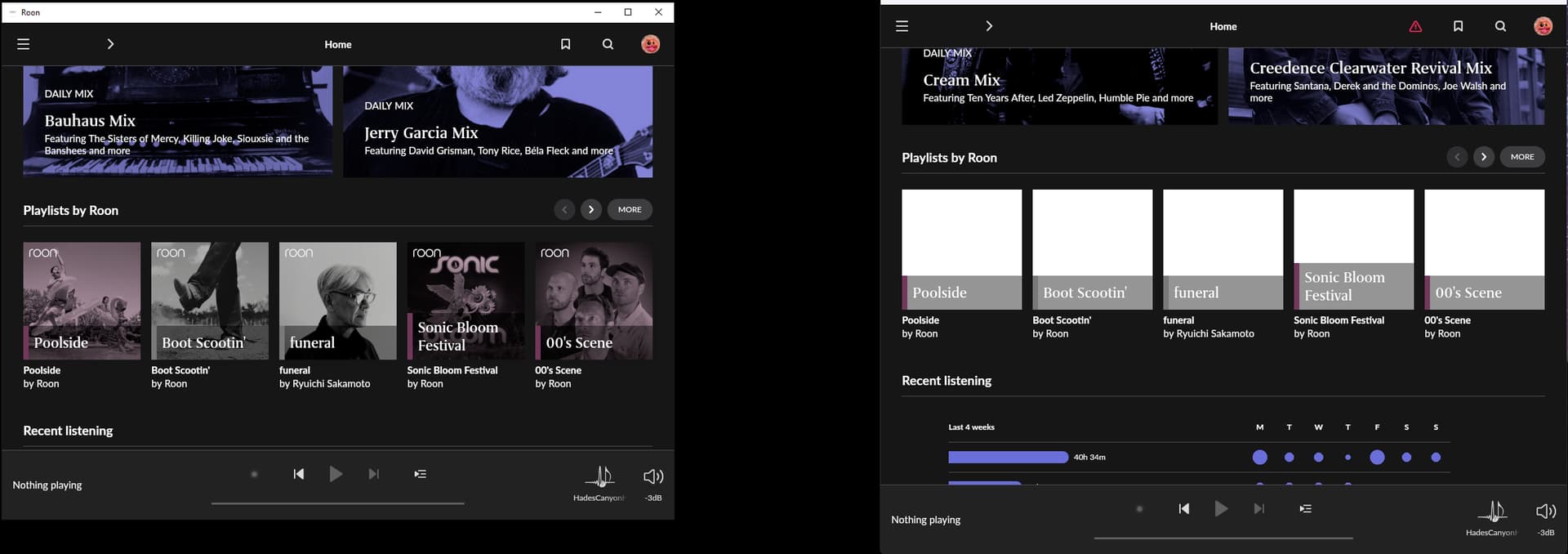This screenshot has height=554, width=1568.
Task: Click seek bar in right window footer
Action: (1223, 538)
